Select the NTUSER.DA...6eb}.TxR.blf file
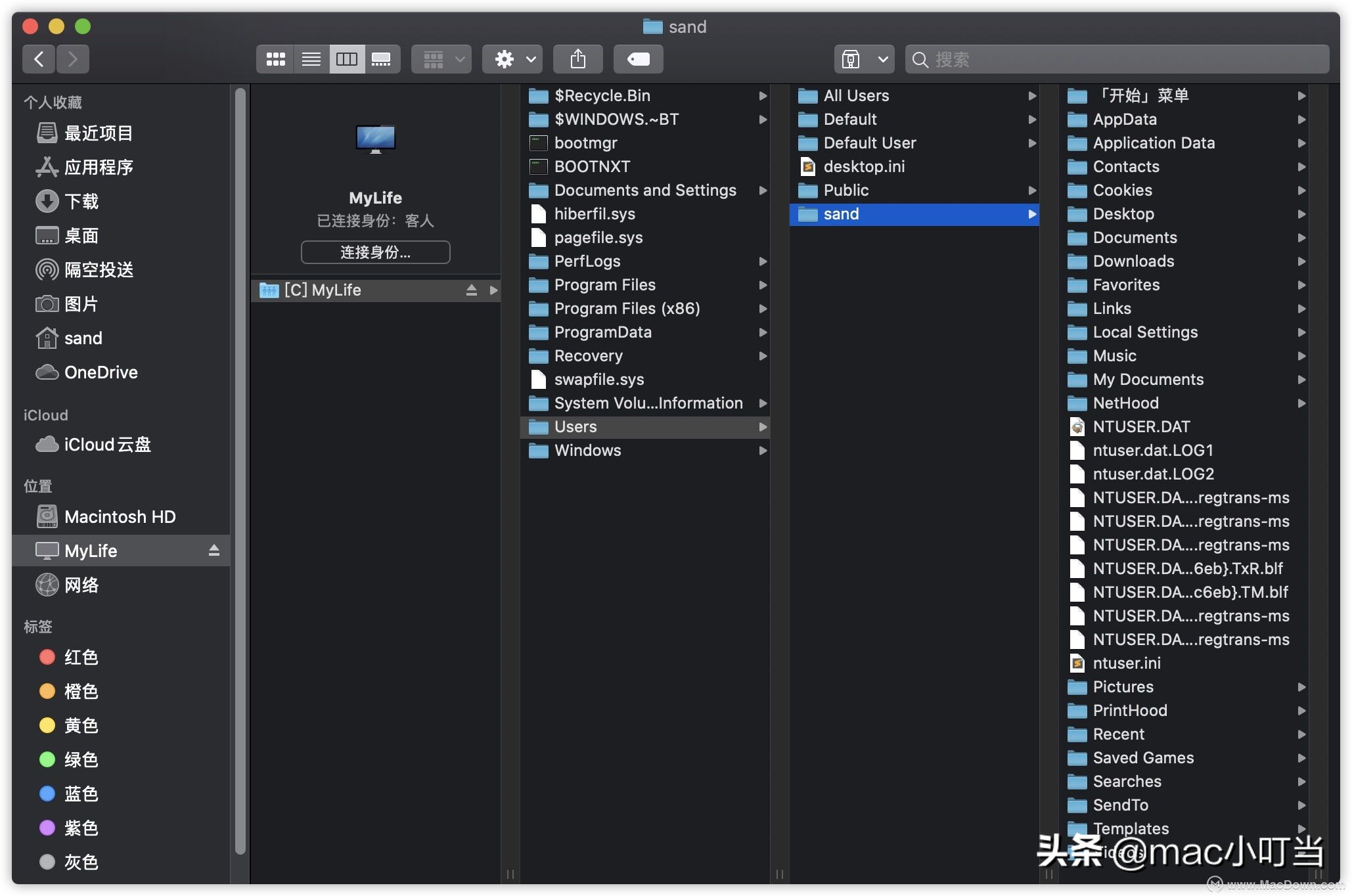Screen dimensions: 1352x896 coord(1184,569)
